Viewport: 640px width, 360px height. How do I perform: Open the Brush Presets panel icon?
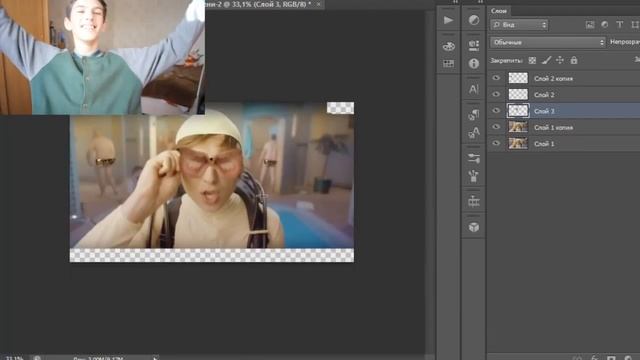pyautogui.click(x=473, y=158)
